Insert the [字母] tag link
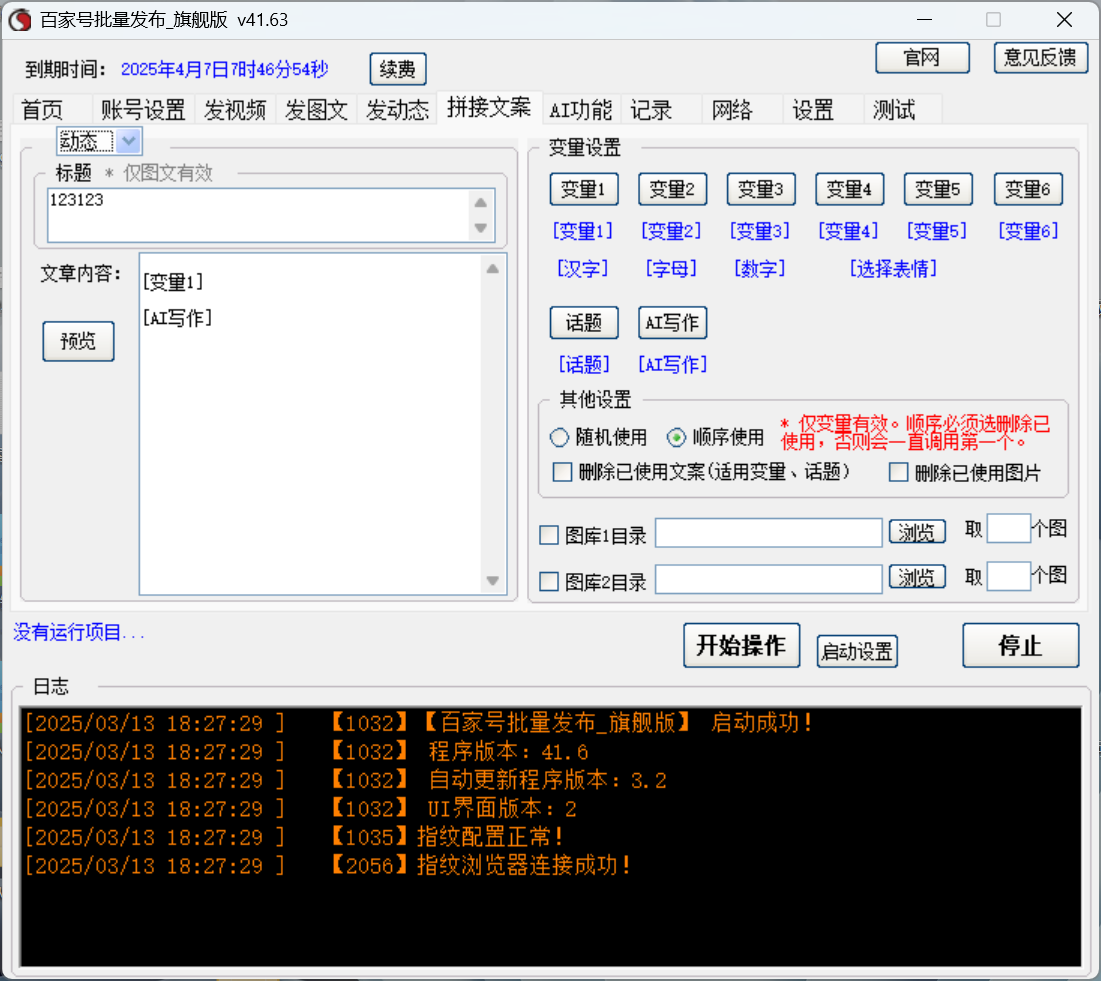Screen dimensions: 1101x981 (x=671, y=268)
